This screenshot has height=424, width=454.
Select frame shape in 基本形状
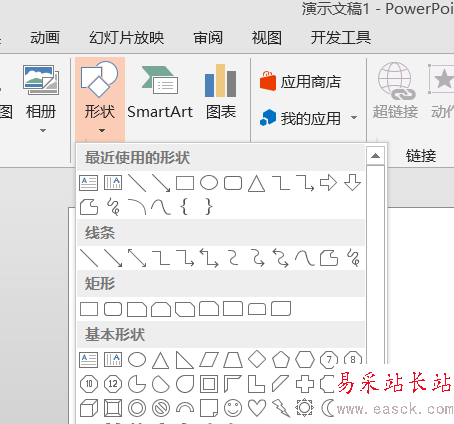click(209, 384)
